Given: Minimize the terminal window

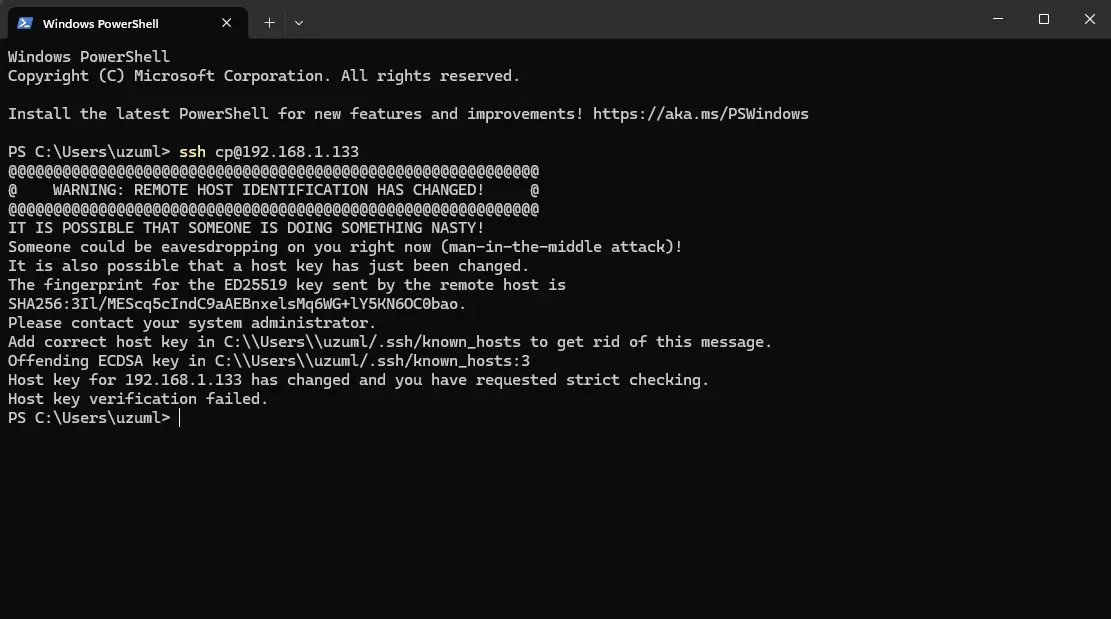Looking at the screenshot, I should (x=998, y=19).
